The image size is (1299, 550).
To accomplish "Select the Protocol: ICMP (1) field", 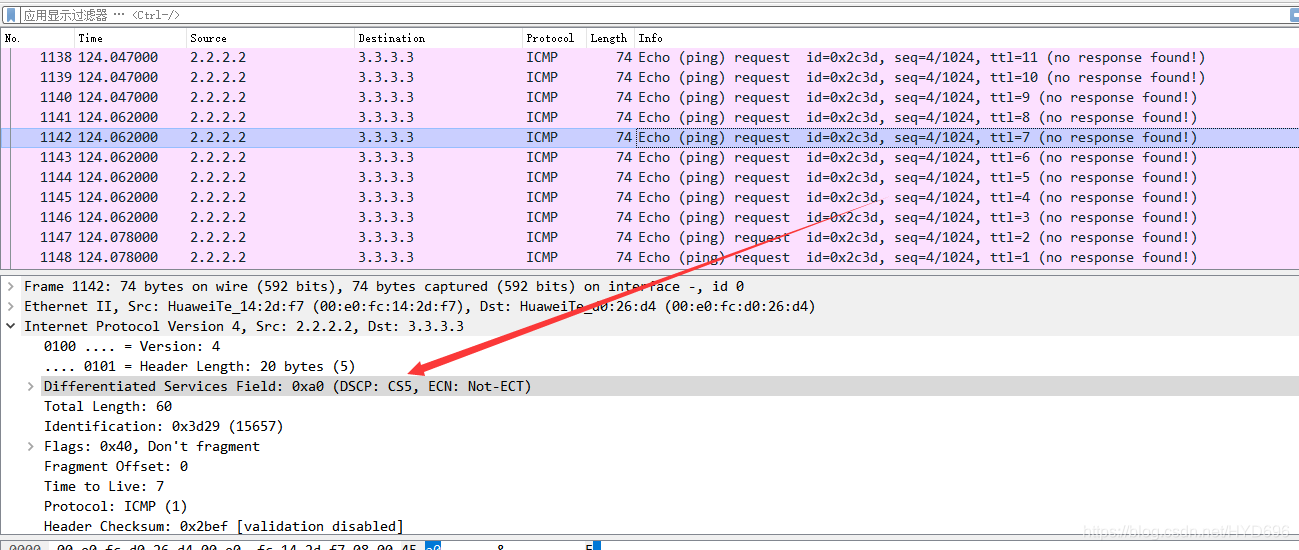I will pyautogui.click(x=116, y=506).
